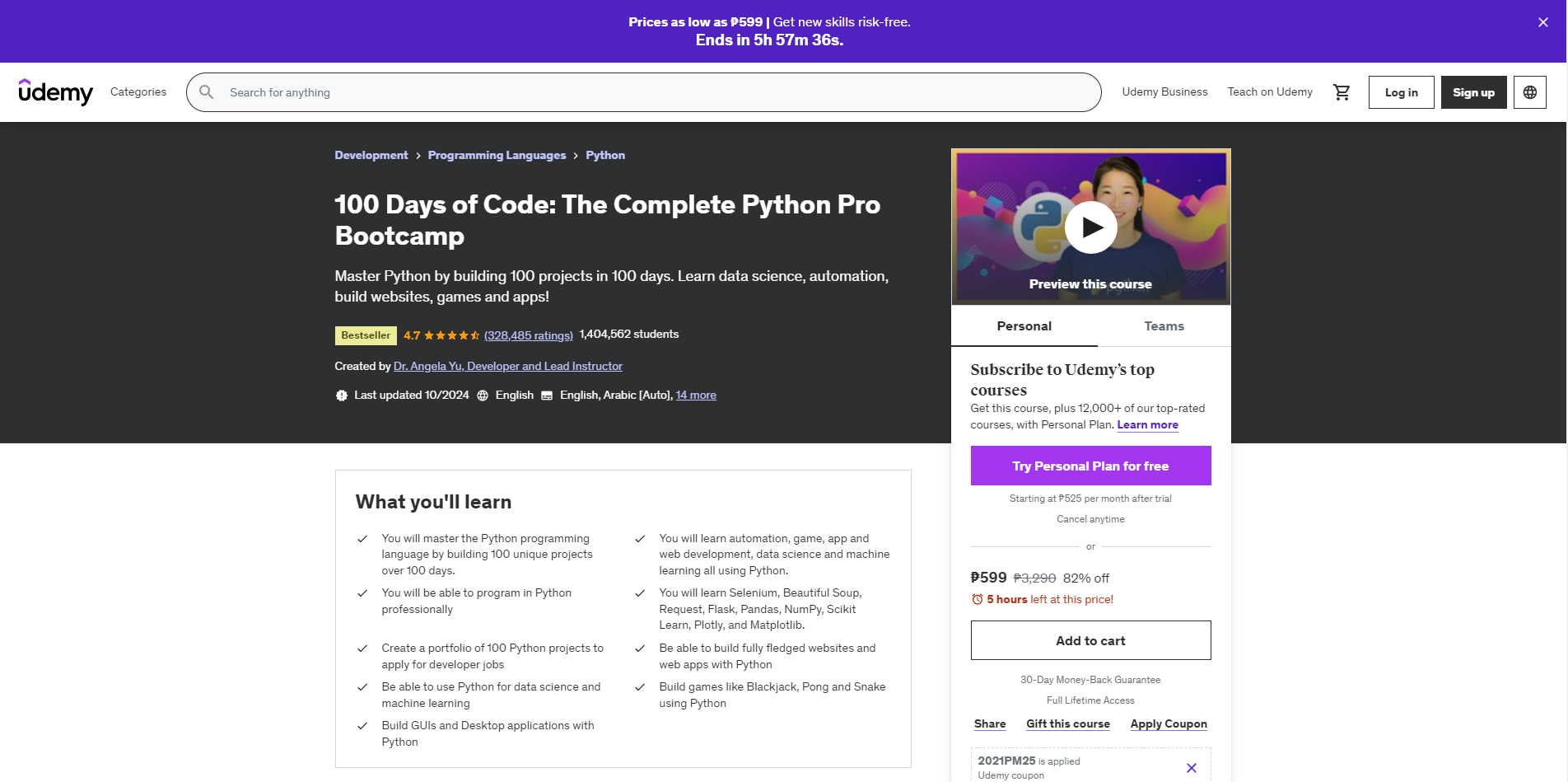The width and height of the screenshot is (1568, 782).
Task: Click Gift this course
Action: click(1068, 723)
